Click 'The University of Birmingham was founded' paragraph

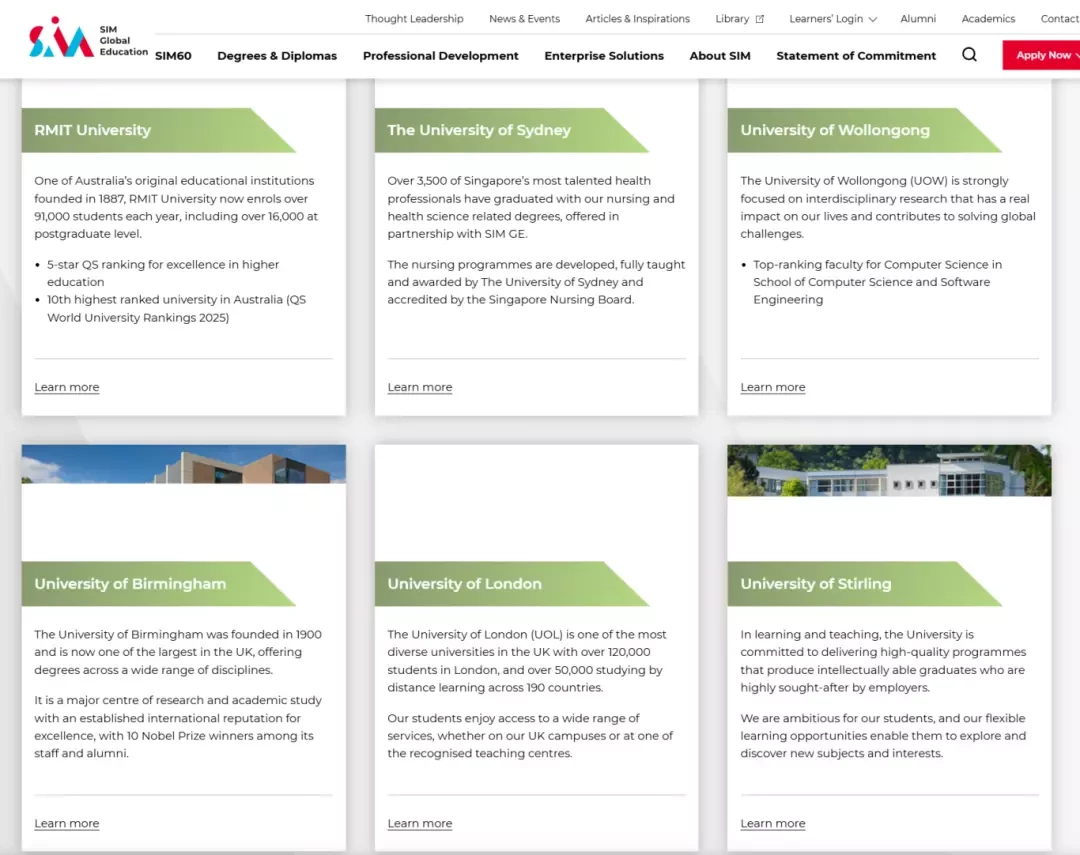[x=178, y=652]
